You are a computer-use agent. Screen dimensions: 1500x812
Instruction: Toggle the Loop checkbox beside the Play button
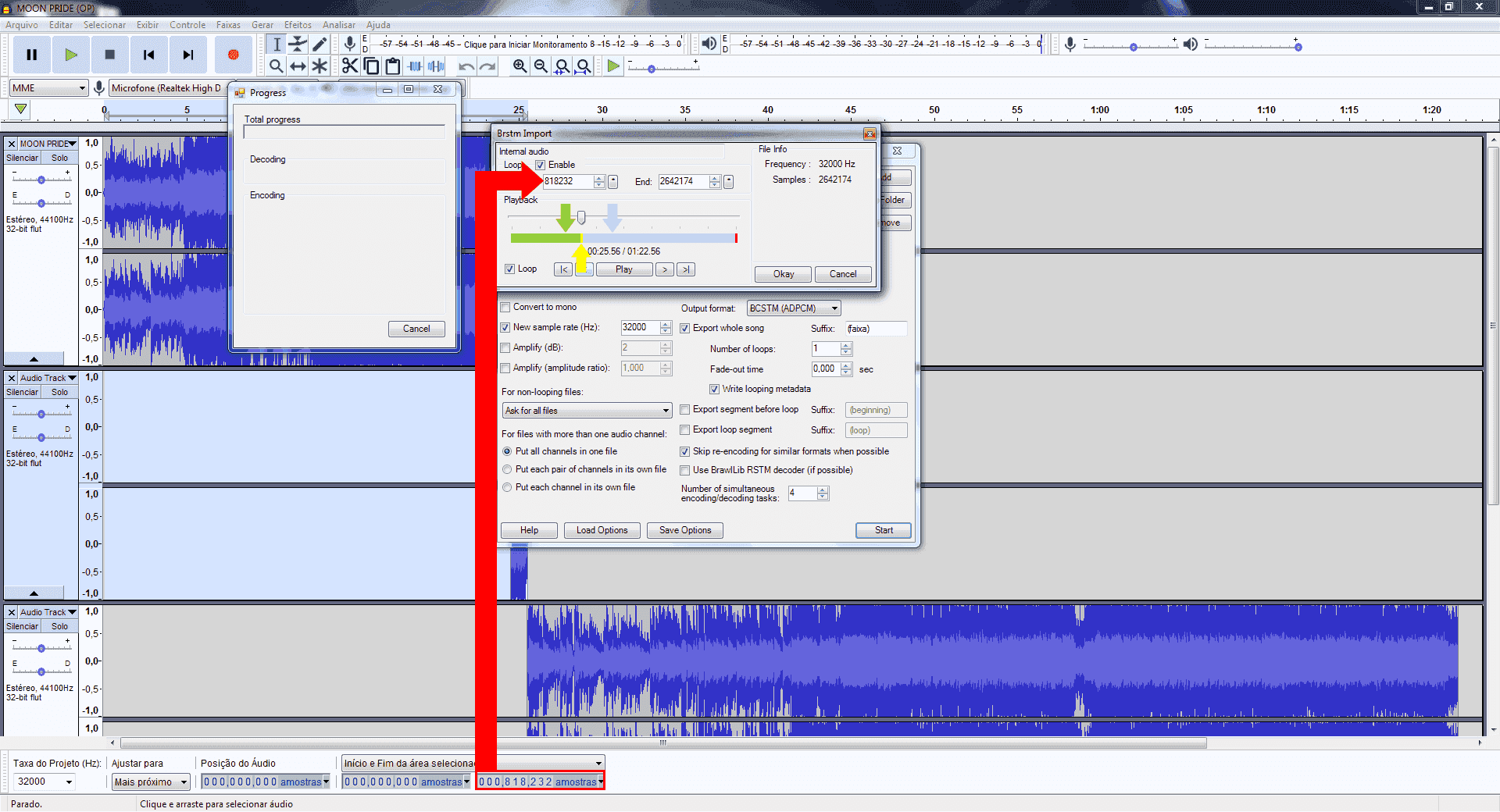(x=509, y=269)
